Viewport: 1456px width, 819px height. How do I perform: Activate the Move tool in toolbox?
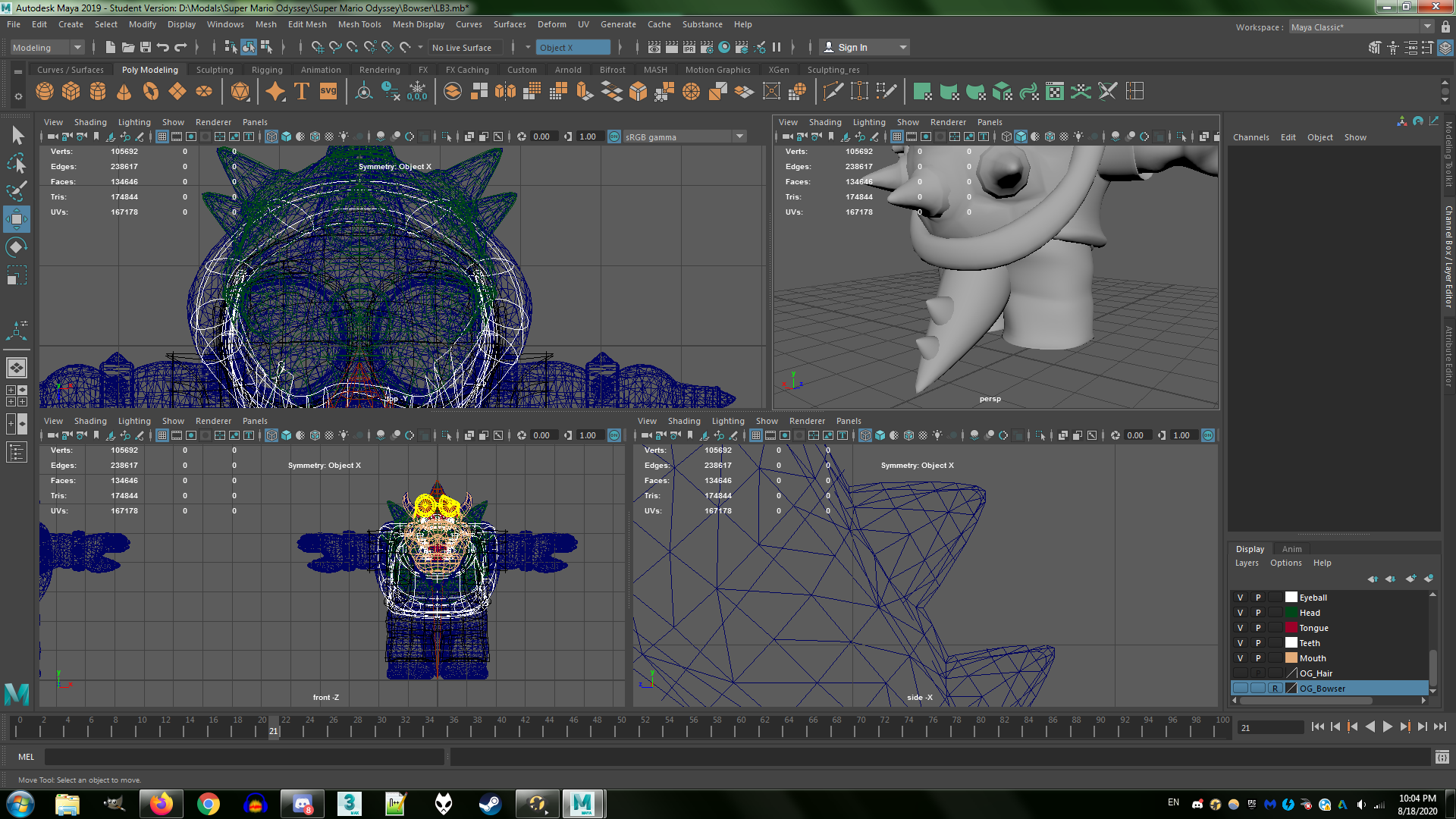(17, 219)
